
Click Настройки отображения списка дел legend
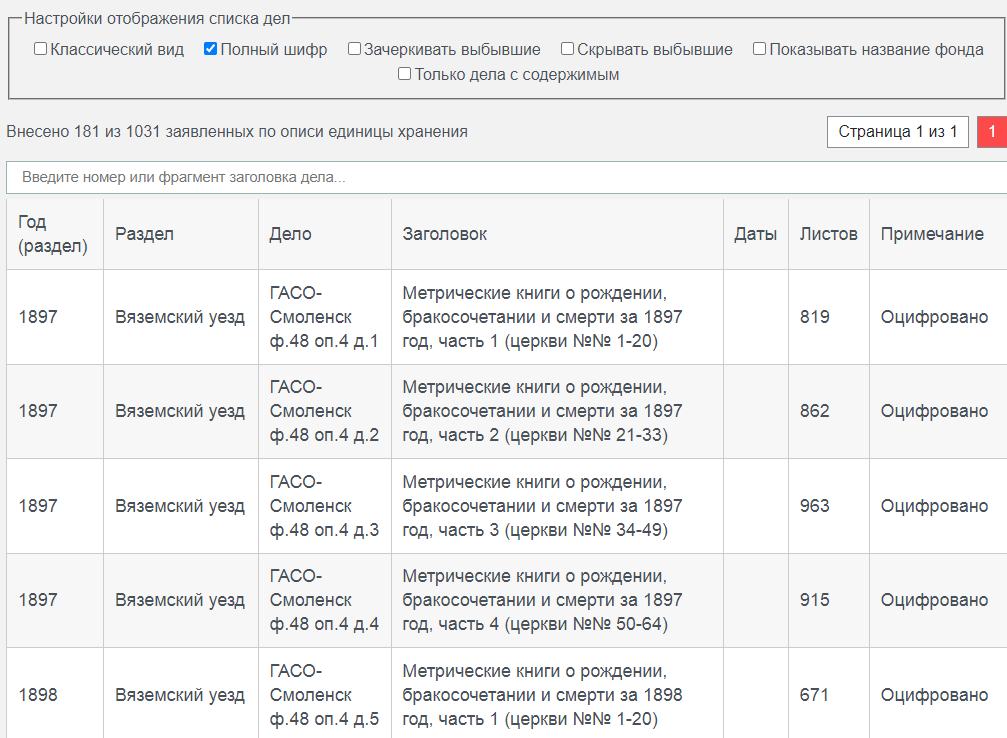coord(157,19)
